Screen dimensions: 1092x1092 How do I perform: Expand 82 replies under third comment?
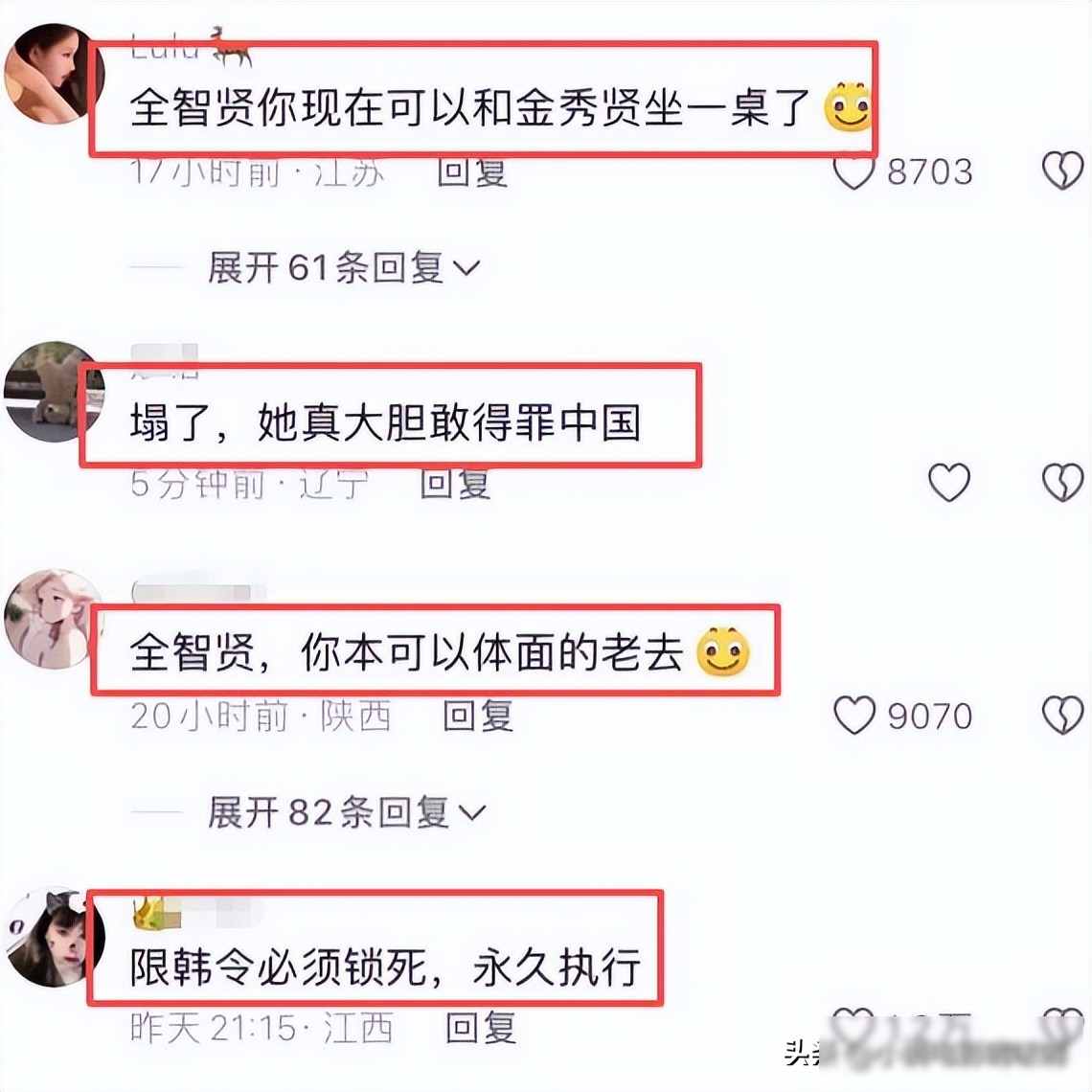pyautogui.click(x=346, y=812)
